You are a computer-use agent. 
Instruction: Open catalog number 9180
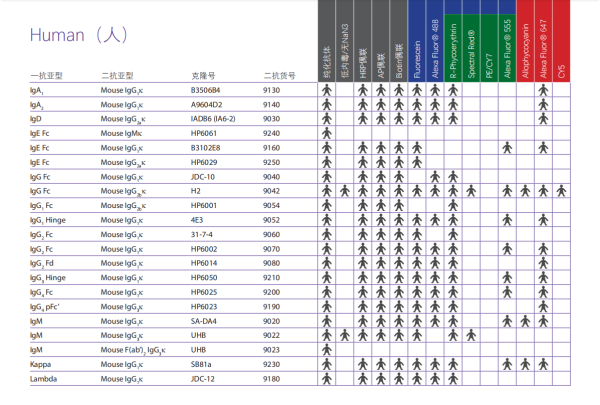[x=271, y=379]
